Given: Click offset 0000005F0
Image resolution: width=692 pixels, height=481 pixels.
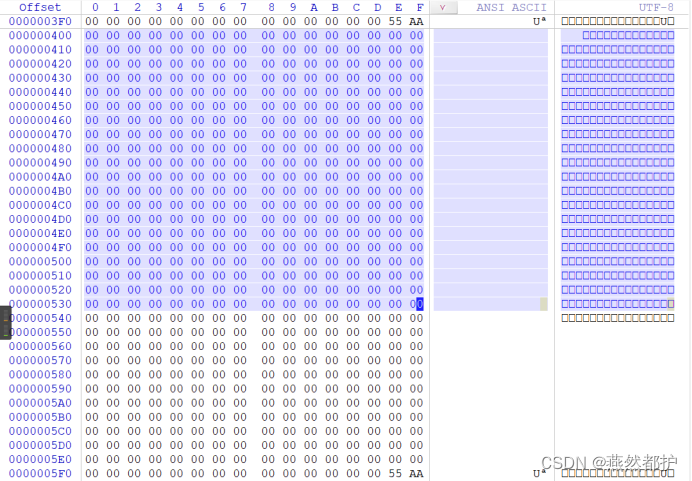Looking at the screenshot, I should pos(40,473).
